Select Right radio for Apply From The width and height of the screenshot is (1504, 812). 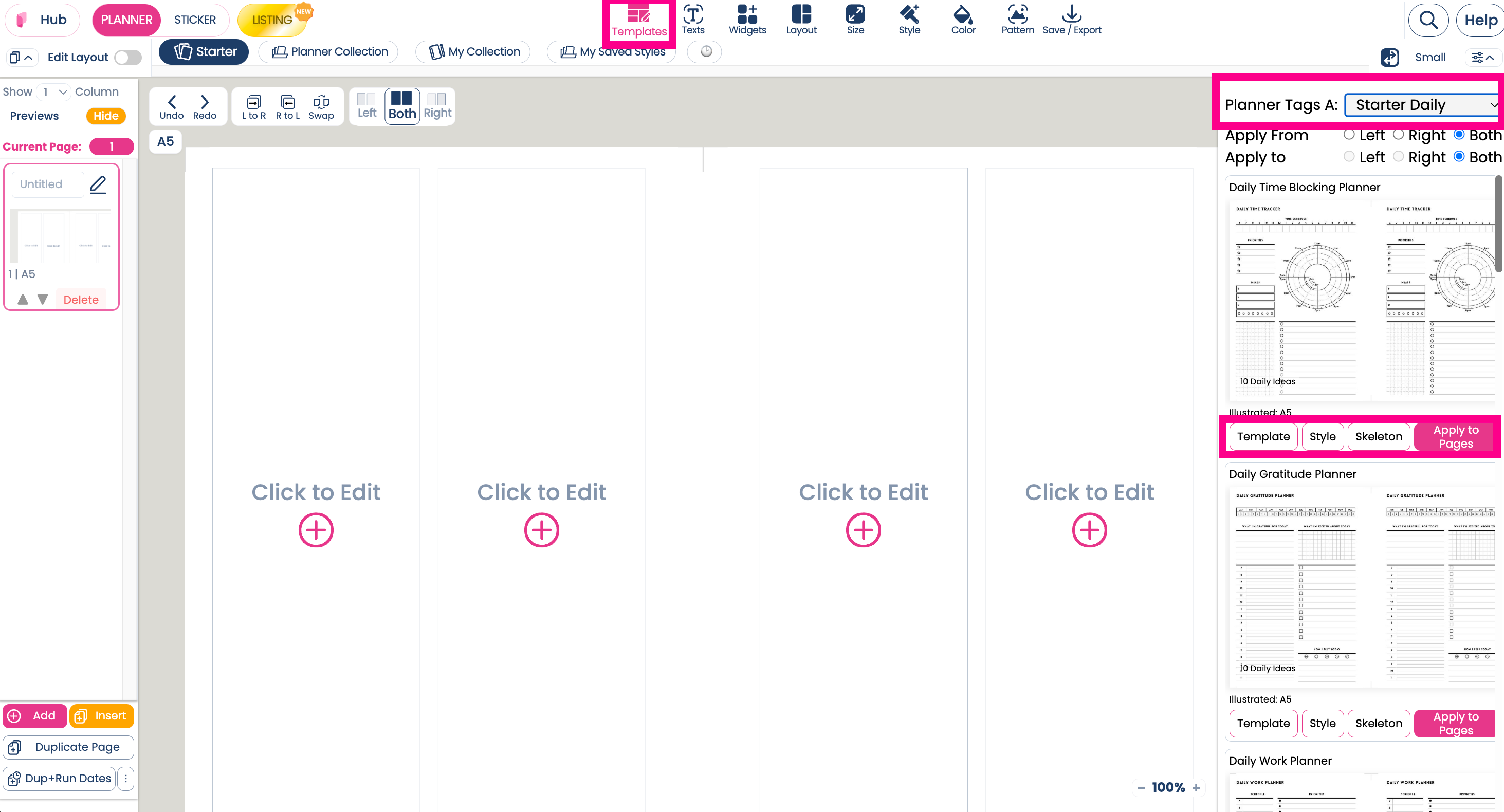(x=1399, y=134)
